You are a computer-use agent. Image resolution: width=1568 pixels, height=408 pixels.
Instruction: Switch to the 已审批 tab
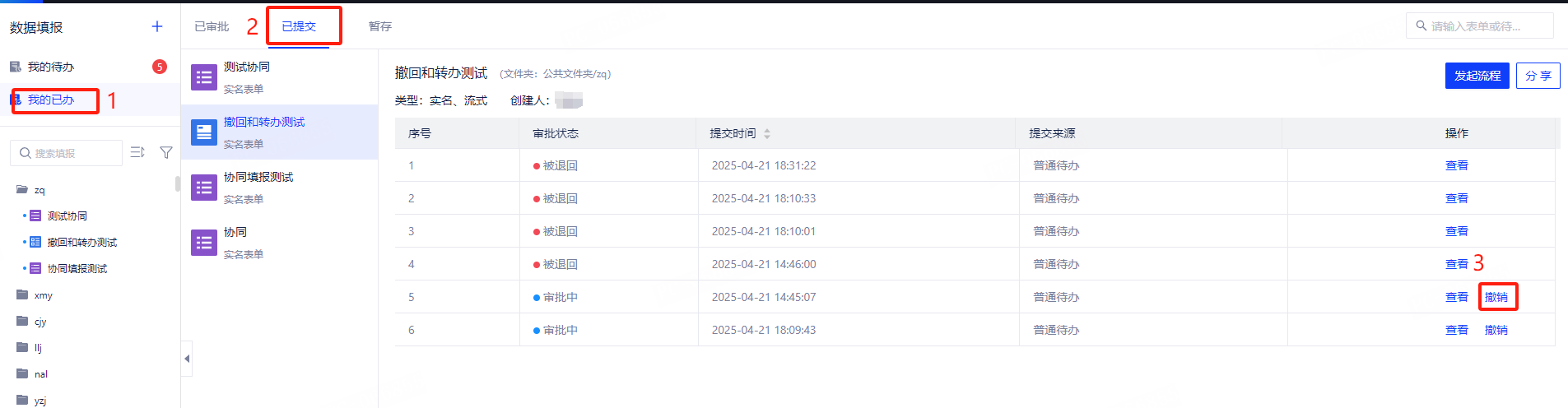click(x=212, y=26)
